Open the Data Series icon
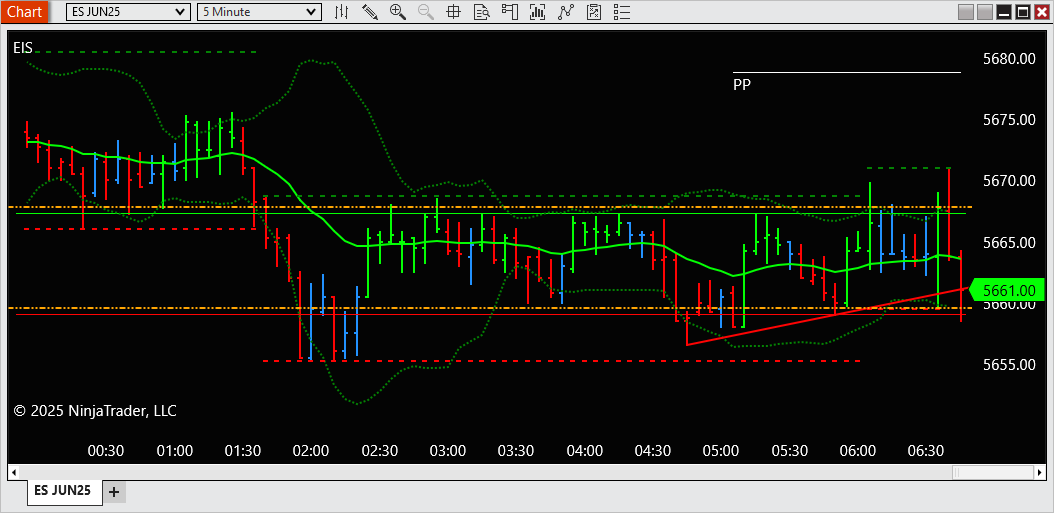 537,11
